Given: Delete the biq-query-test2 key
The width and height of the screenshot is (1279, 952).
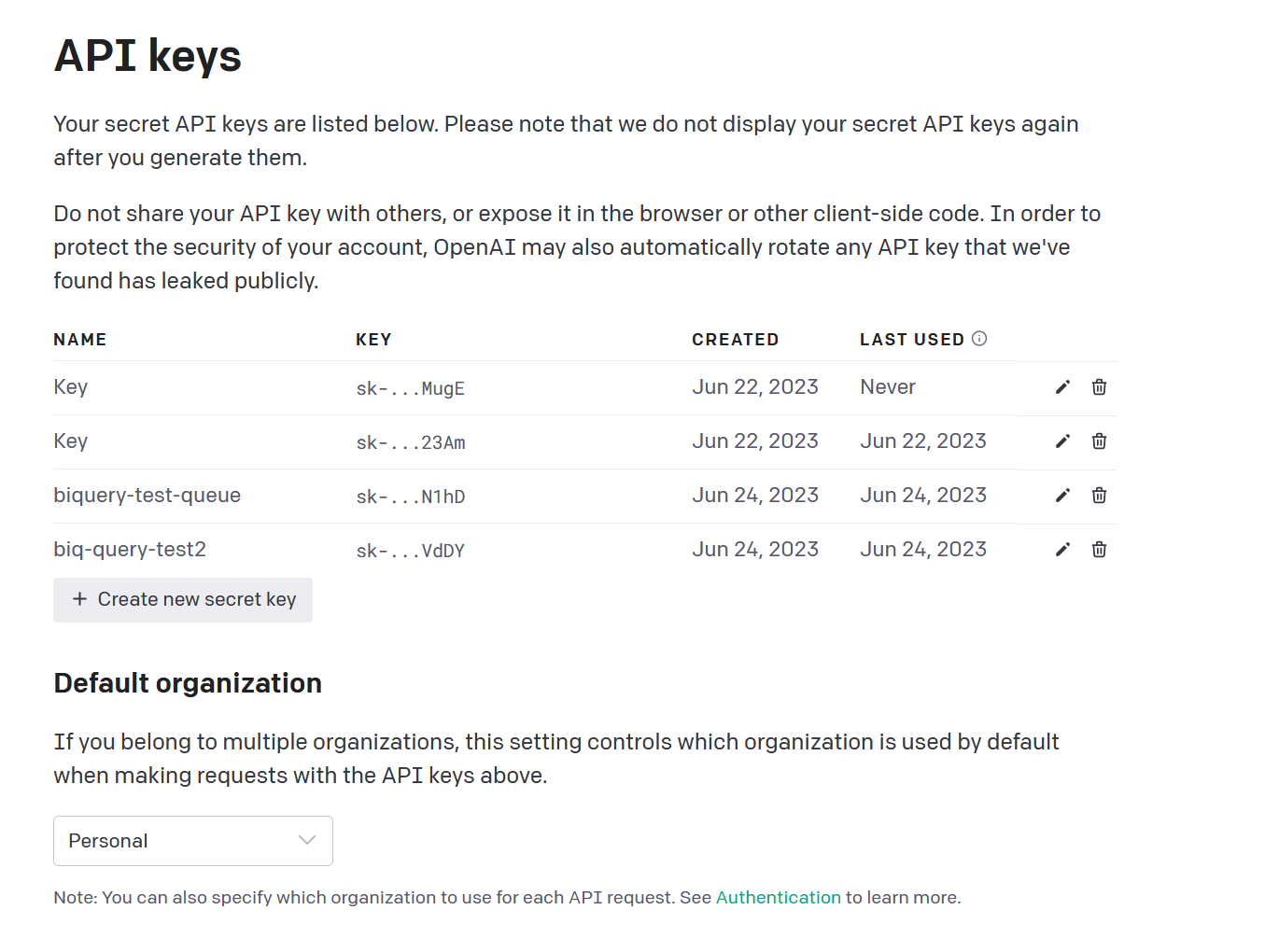Looking at the screenshot, I should point(1099,550).
